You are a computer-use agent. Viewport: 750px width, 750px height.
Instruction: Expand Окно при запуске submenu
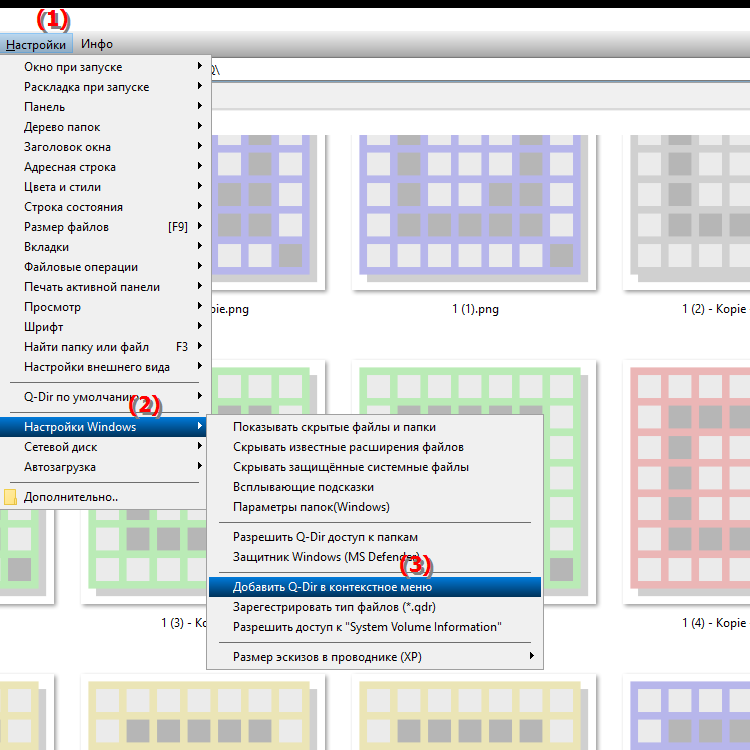pos(104,67)
